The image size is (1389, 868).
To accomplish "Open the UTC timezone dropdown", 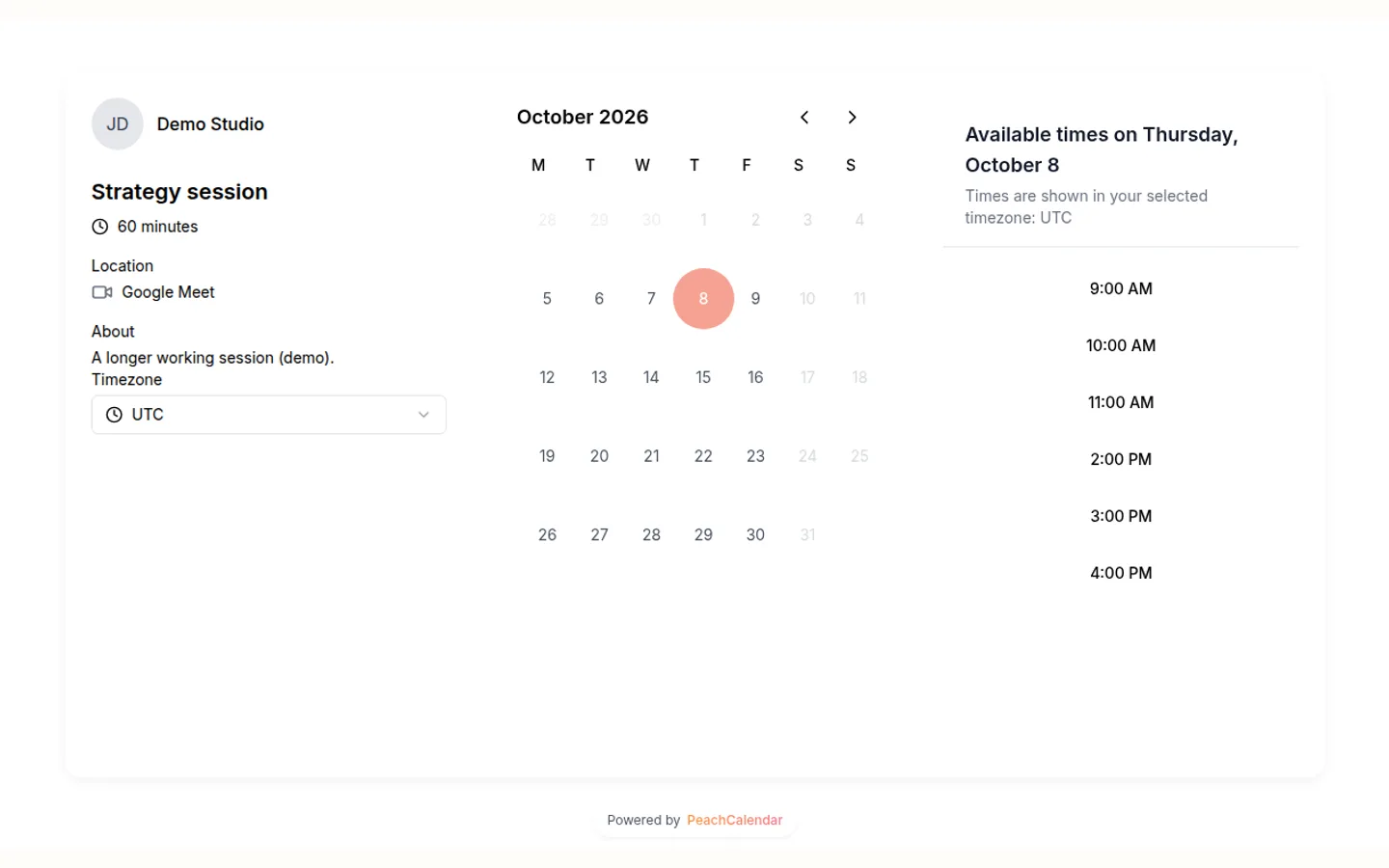I will [269, 415].
